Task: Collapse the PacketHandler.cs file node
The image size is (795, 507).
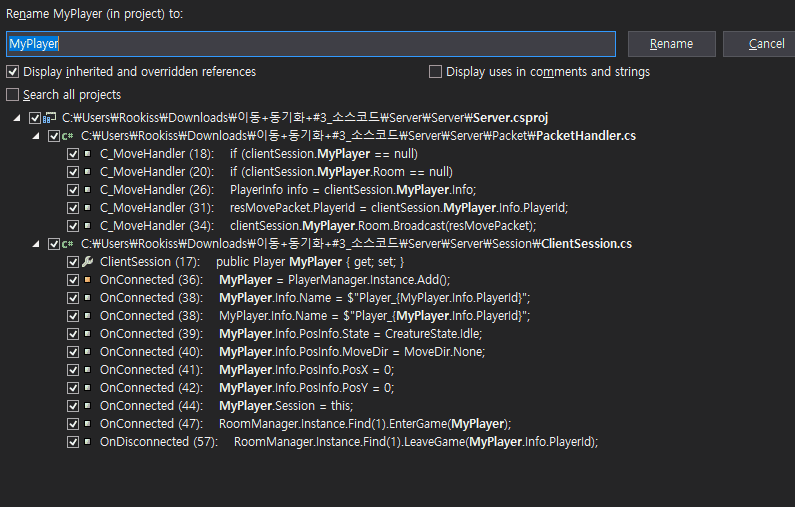Action: coord(35,136)
